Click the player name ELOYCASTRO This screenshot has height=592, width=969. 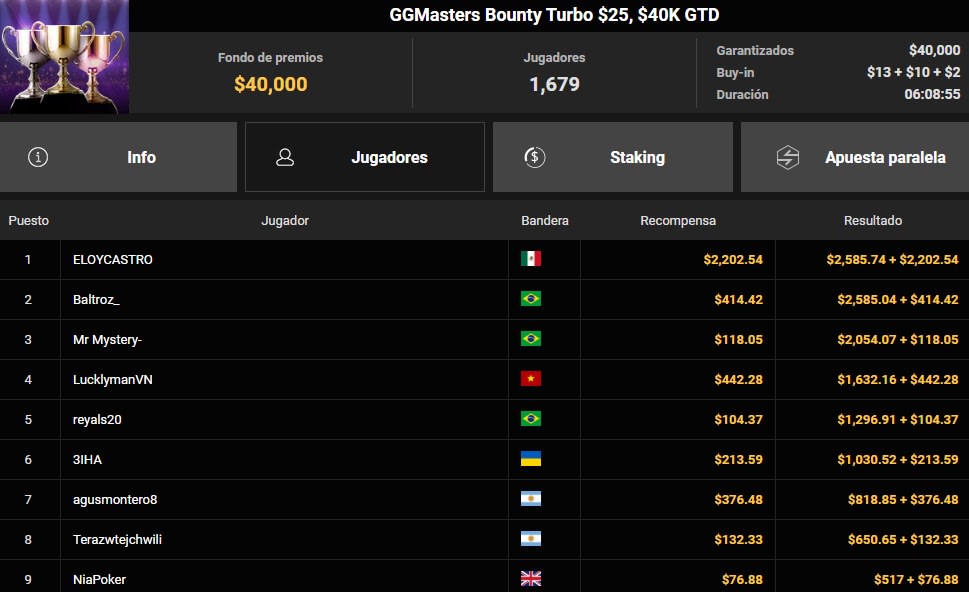[x=110, y=259]
